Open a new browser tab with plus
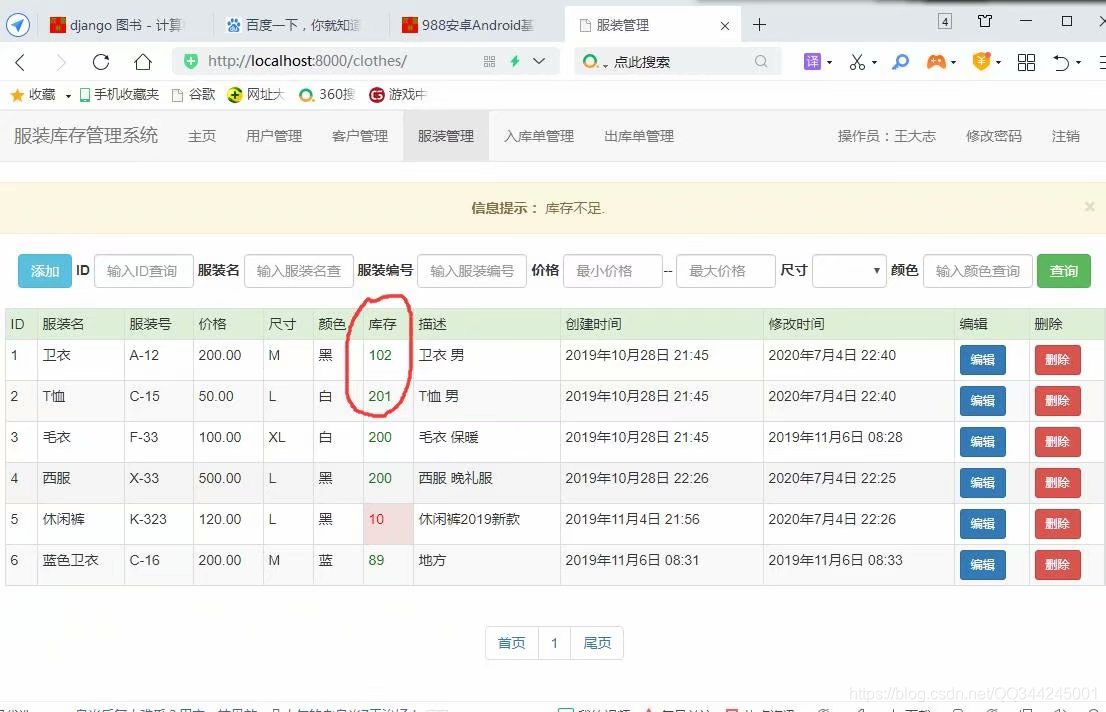The image size is (1106, 712). [x=759, y=25]
